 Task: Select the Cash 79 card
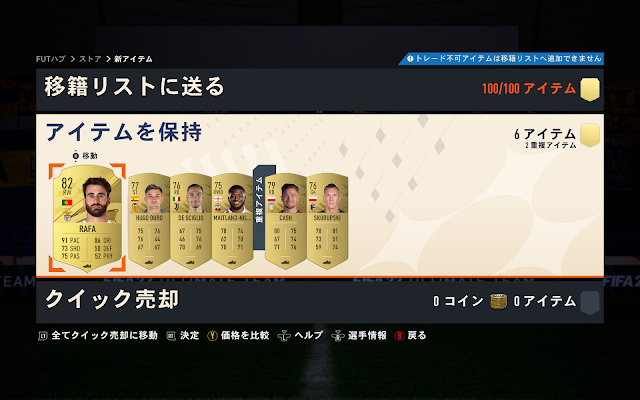tap(286, 221)
